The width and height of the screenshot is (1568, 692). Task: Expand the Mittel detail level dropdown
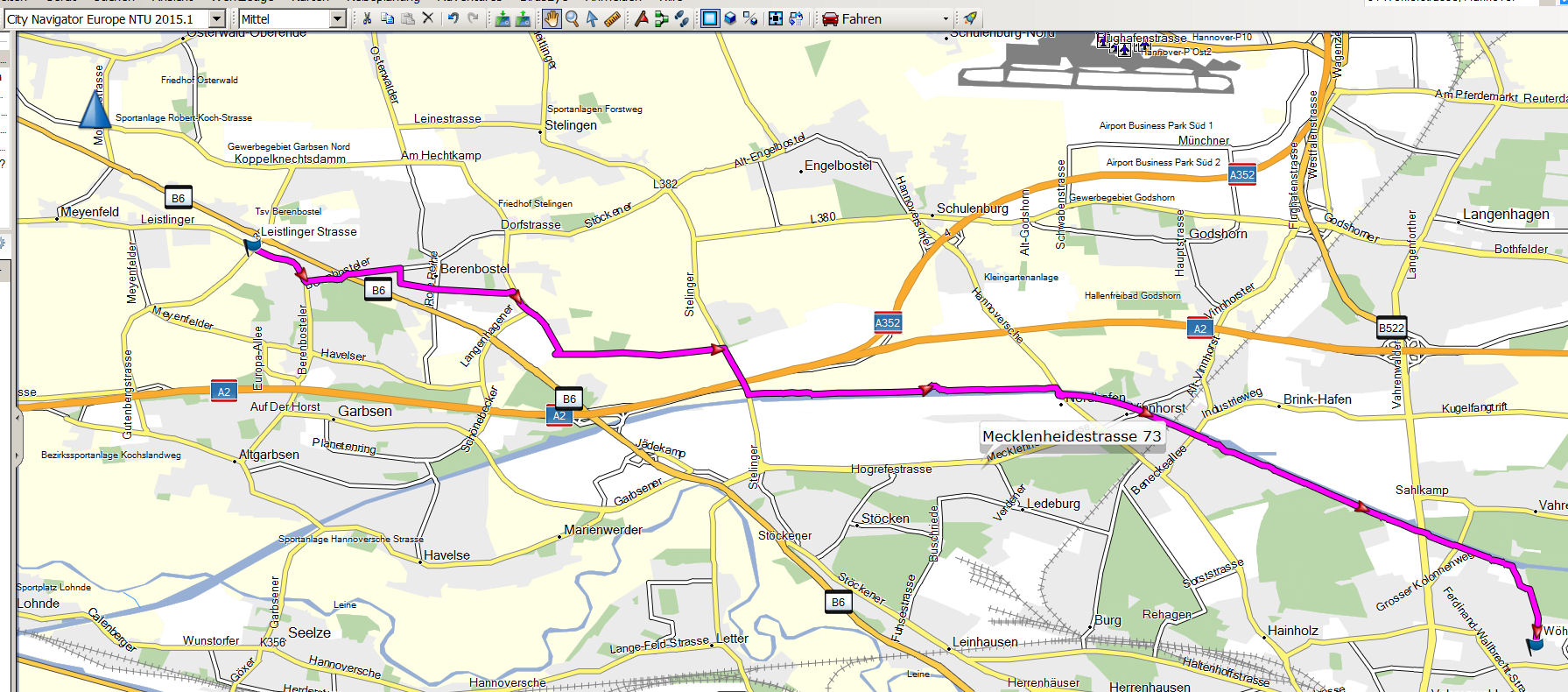coord(337,18)
